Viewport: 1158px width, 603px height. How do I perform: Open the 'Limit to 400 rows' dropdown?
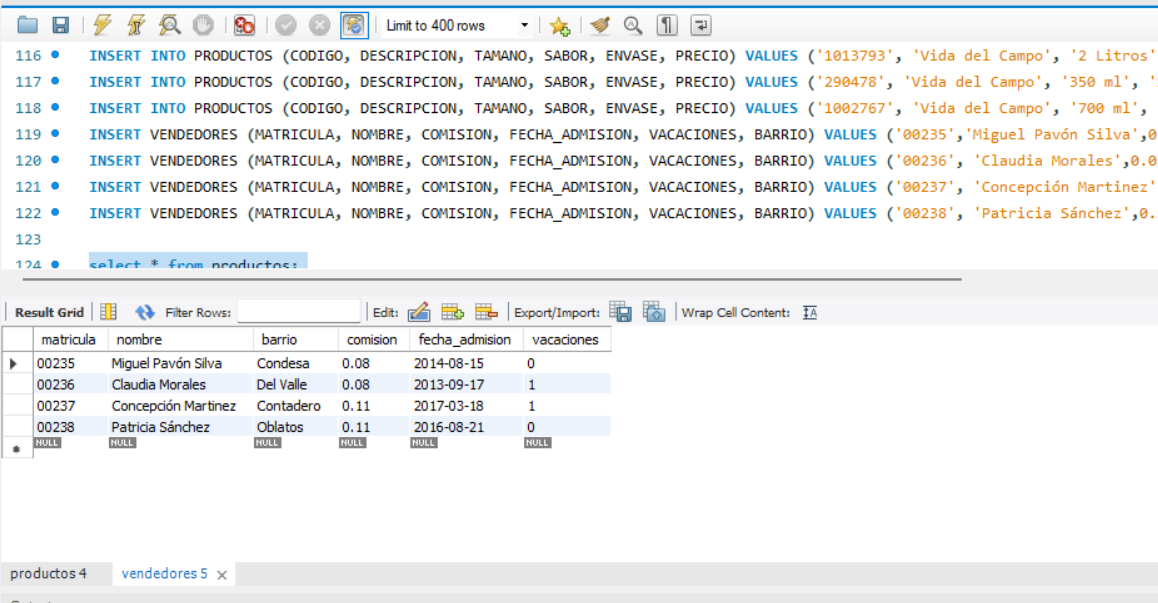(x=457, y=25)
